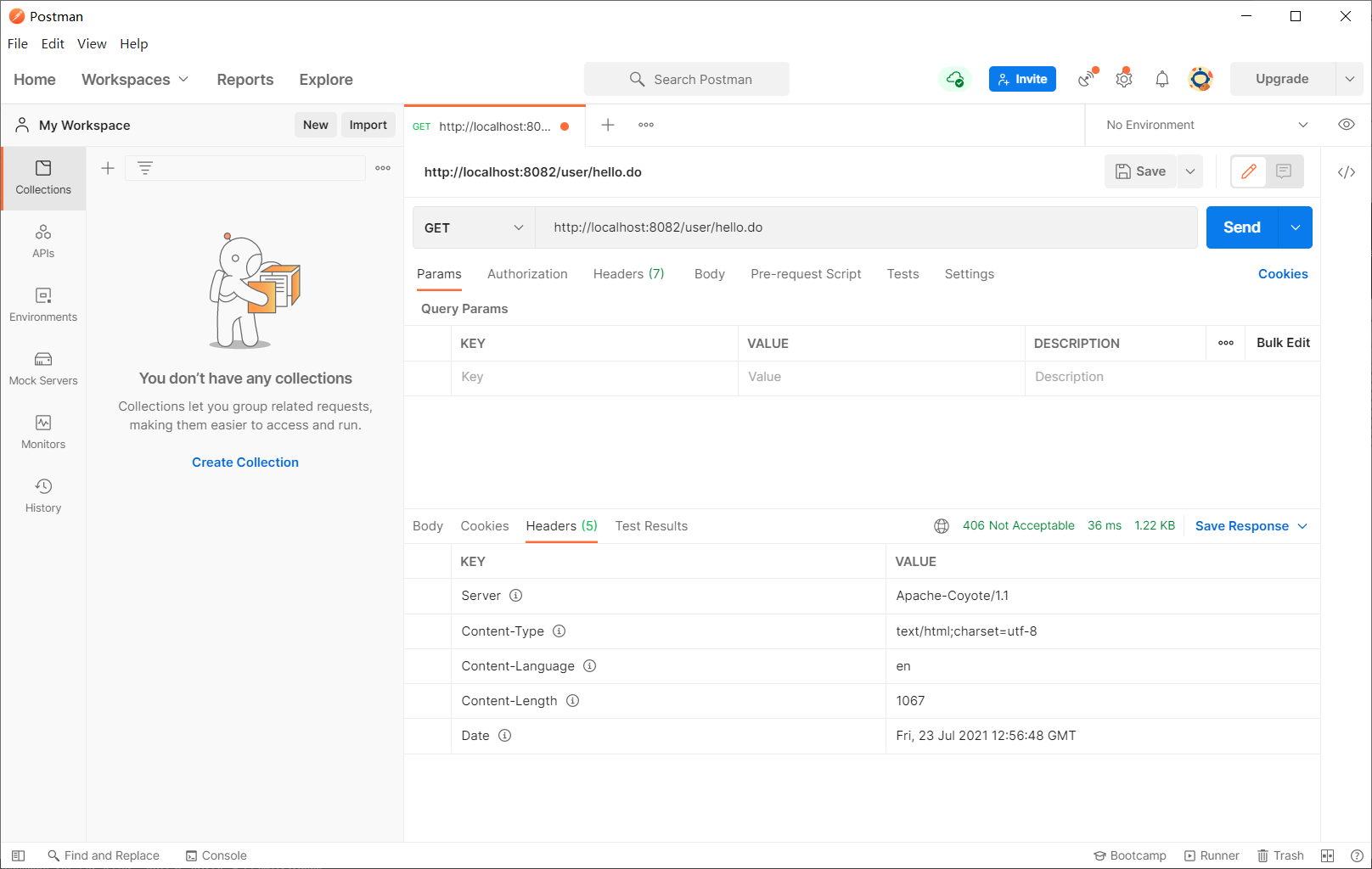1372x869 pixels.
Task: Open Mock Servers in the sidebar
Action: [43, 369]
